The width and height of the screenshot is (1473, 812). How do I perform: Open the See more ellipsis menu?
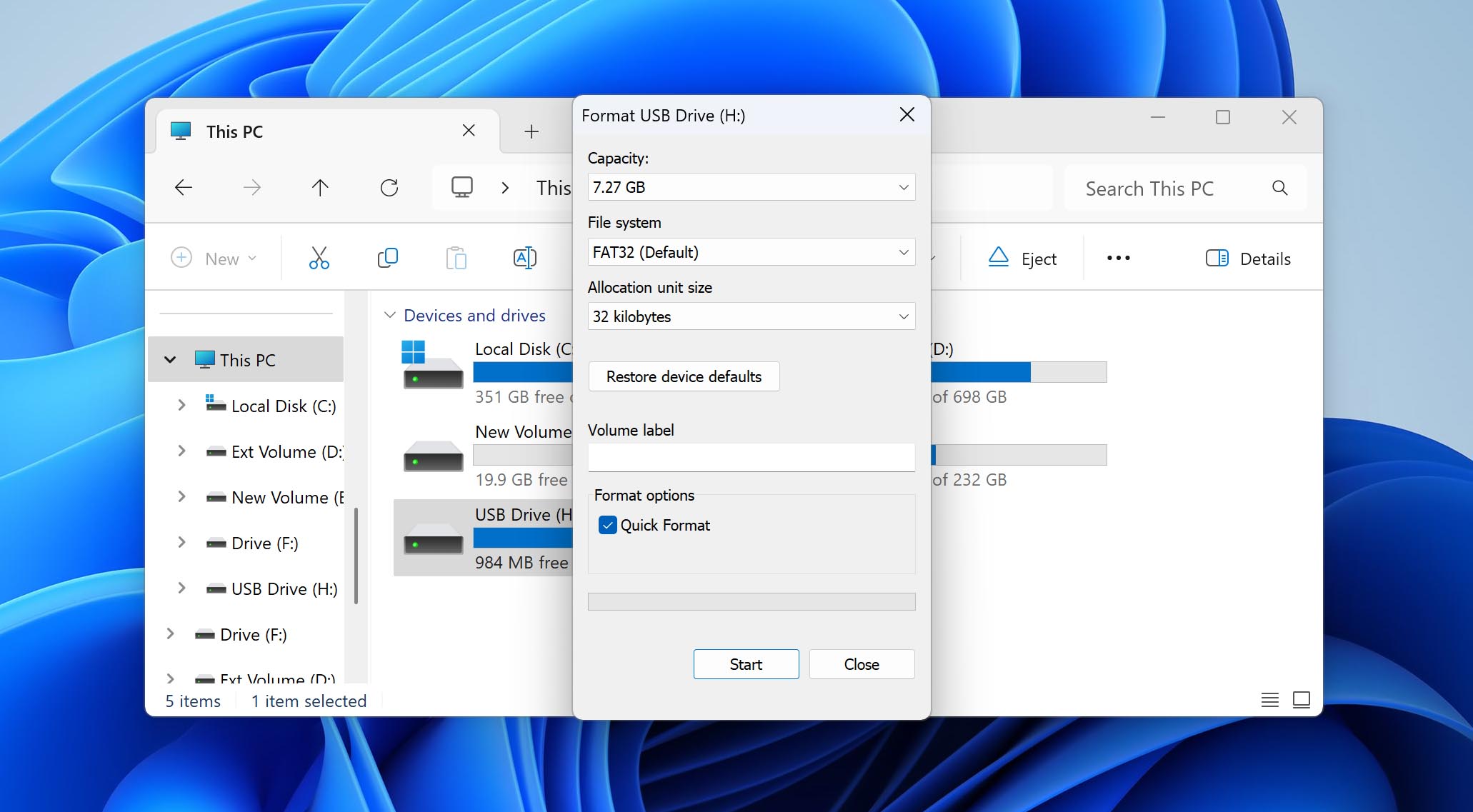coord(1119,259)
